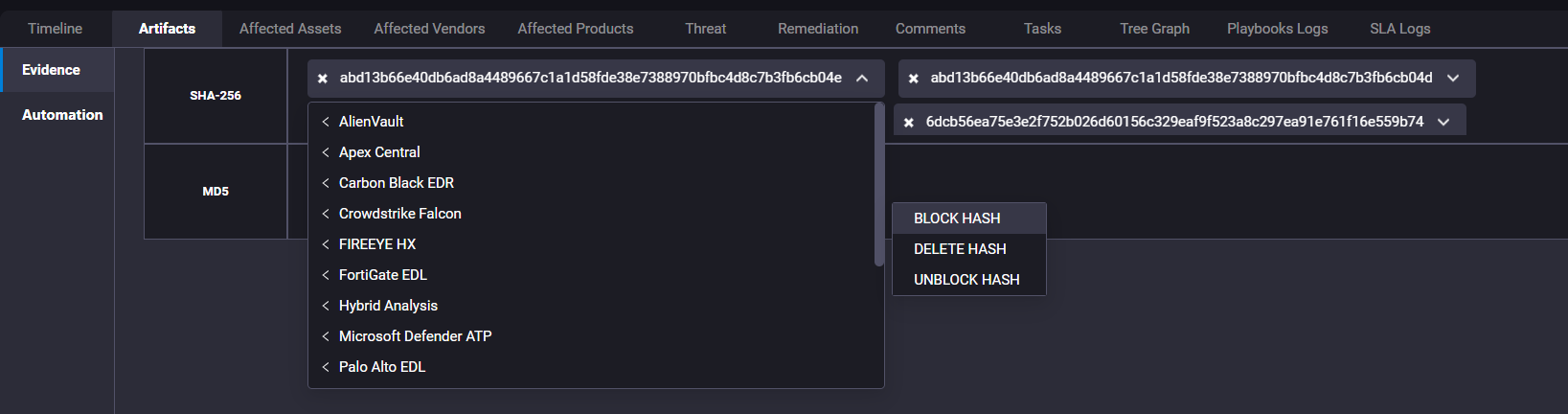This screenshot has width=1568, height=414.
Task: Click the integrations list scrollbar
Action: tap(879, 185)
